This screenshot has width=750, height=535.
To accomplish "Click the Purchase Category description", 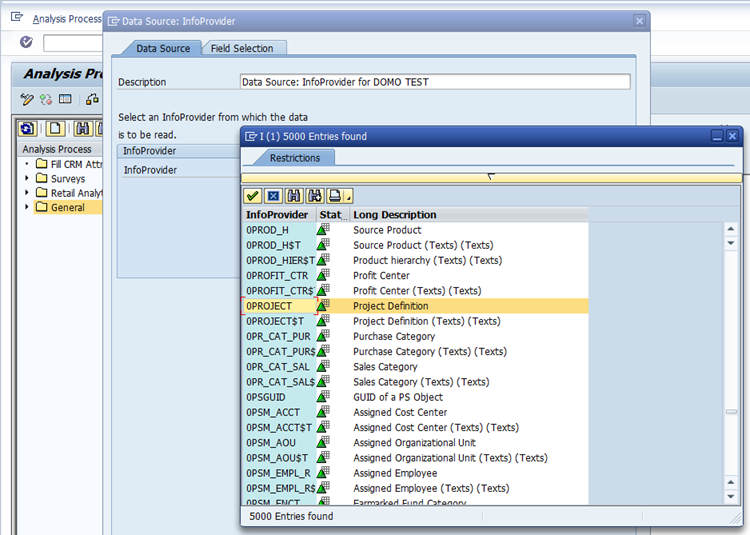I will 394,337.
